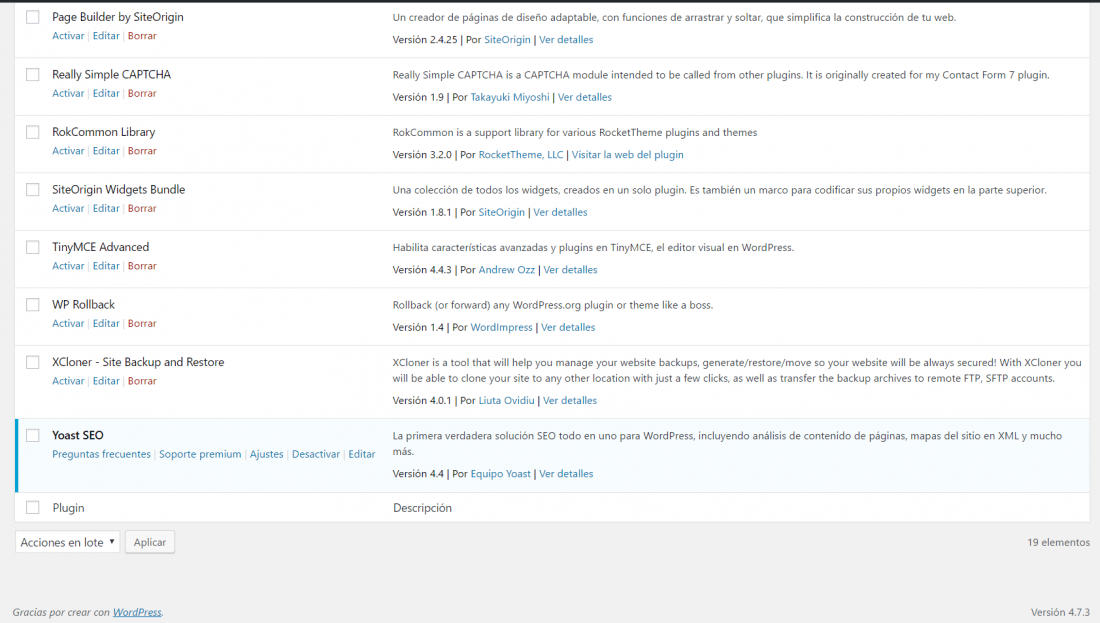Edit Really Simple CAPTCHA plugin

point(106,93)
